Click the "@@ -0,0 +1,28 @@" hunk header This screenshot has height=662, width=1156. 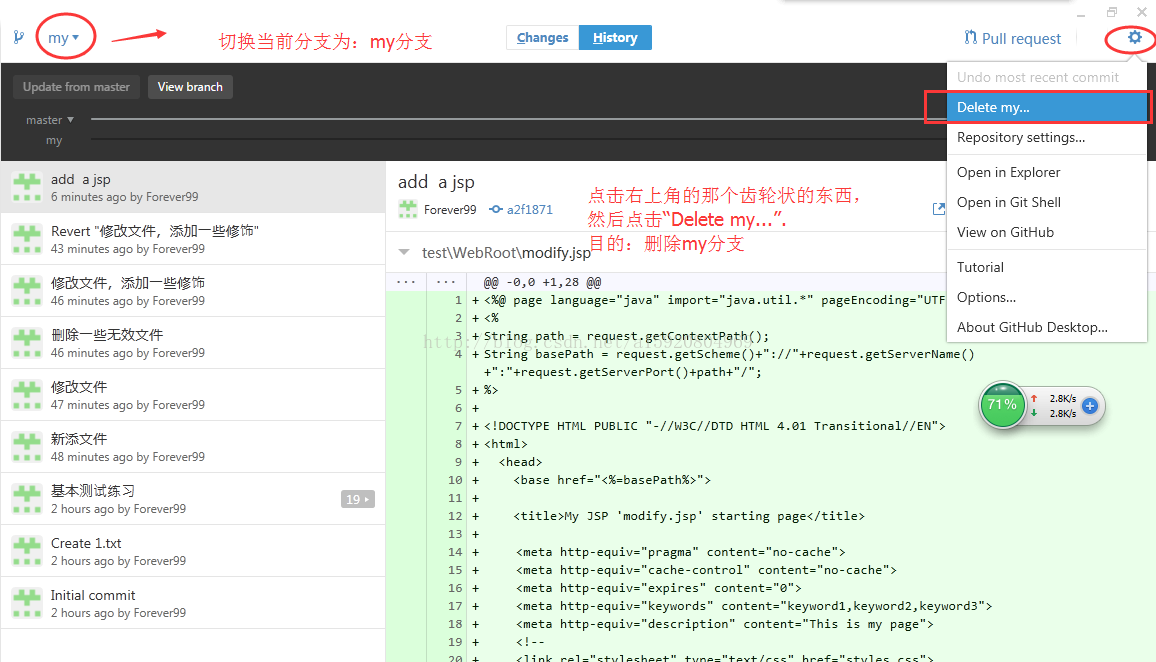[x=542, y=282]
